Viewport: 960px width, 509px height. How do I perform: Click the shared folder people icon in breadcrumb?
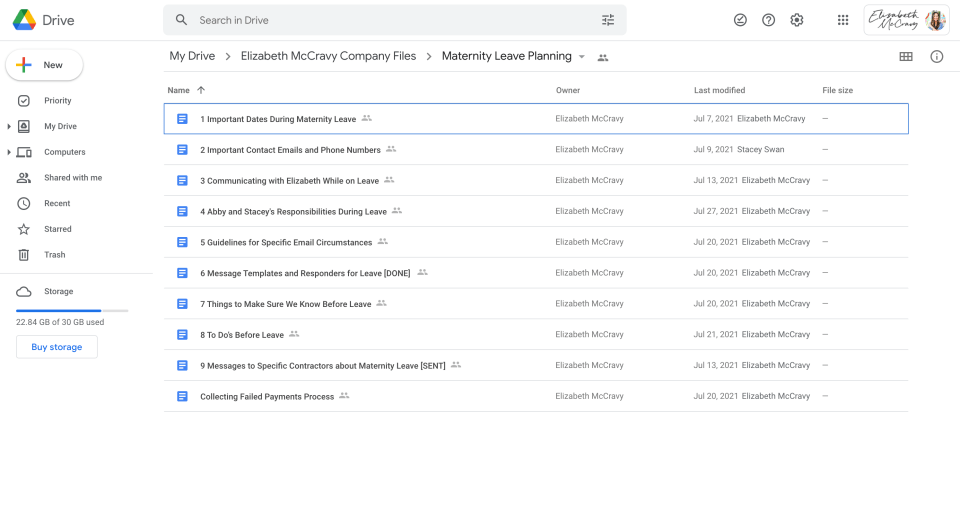[x=603, y=58]
